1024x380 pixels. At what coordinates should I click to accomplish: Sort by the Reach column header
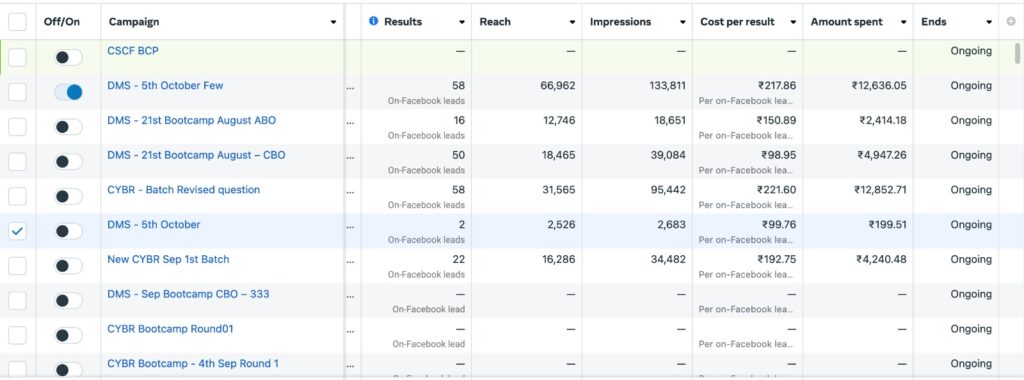point(494,22)
